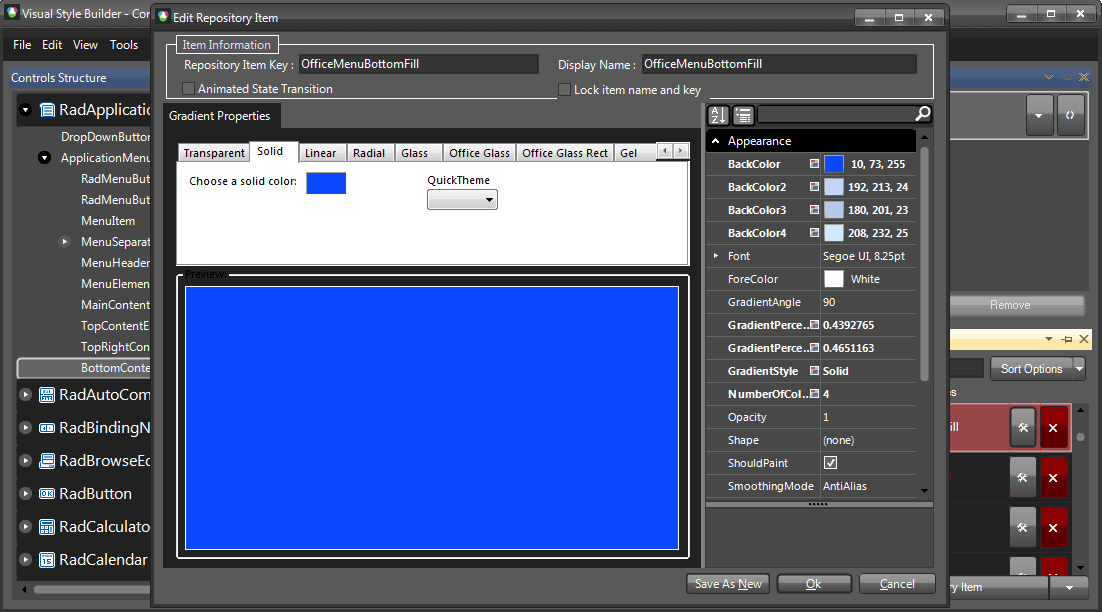Click the alphabetical sort icon in the property grid

click(x=718, y=115)
